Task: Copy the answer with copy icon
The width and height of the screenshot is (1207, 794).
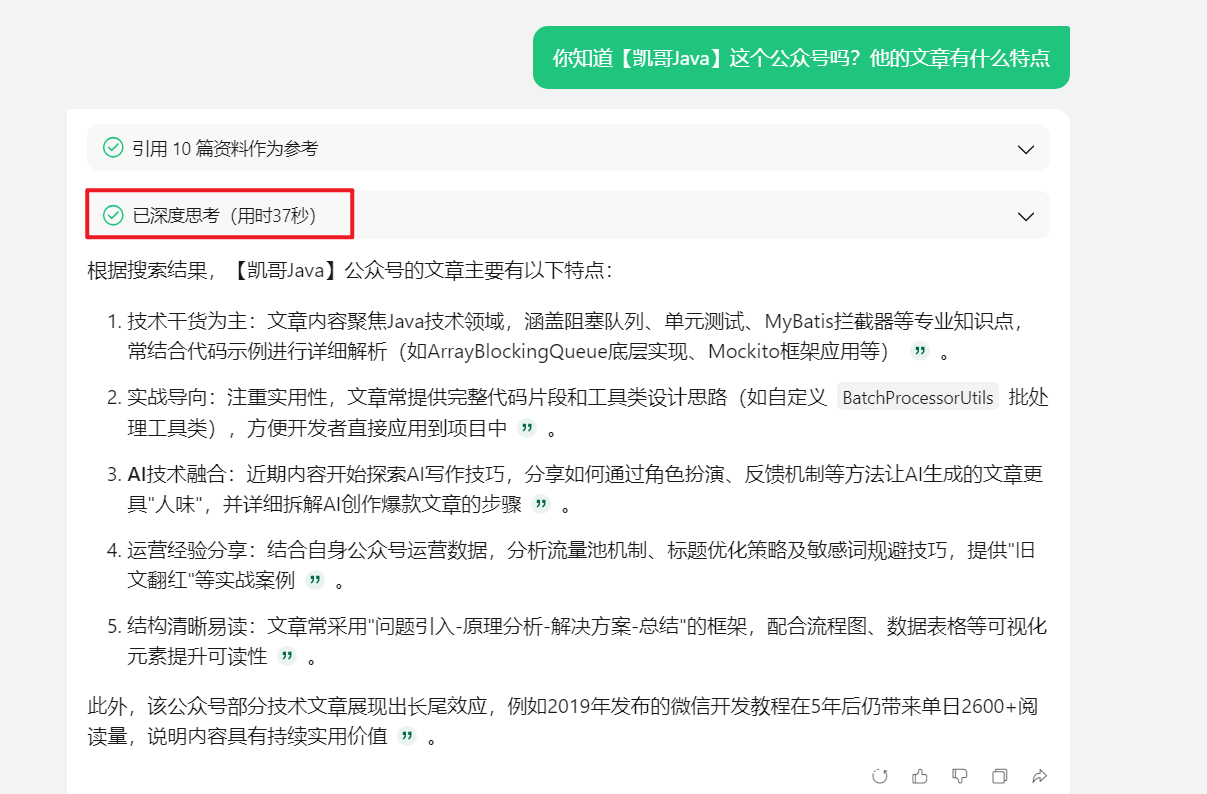Action: pyautogui.click(x=999, y=776)
